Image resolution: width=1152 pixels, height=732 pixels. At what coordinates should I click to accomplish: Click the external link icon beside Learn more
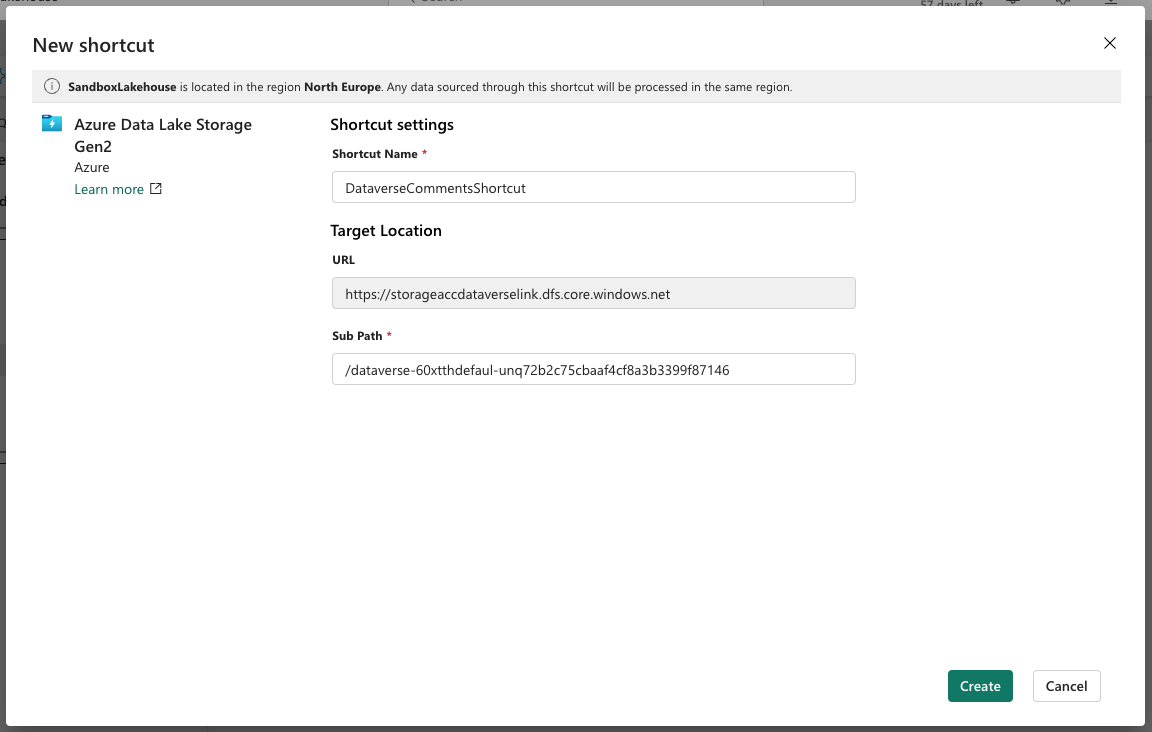[x=155, y=189]
